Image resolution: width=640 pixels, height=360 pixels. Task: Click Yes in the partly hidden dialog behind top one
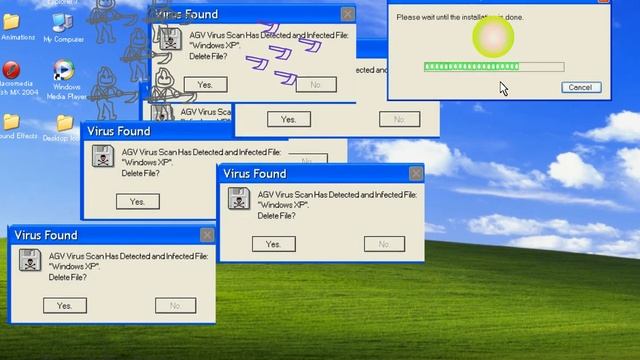289,119
